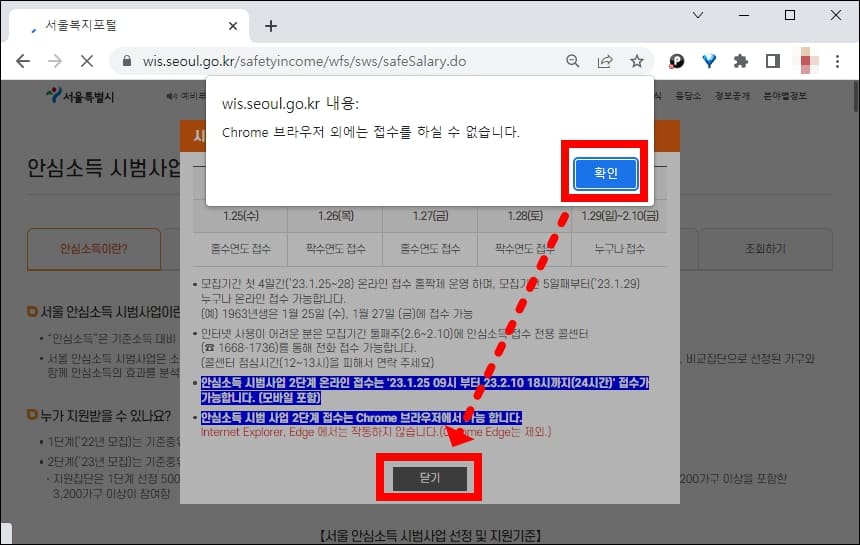Click the 1.26(목) date cell

pos(335,215)
